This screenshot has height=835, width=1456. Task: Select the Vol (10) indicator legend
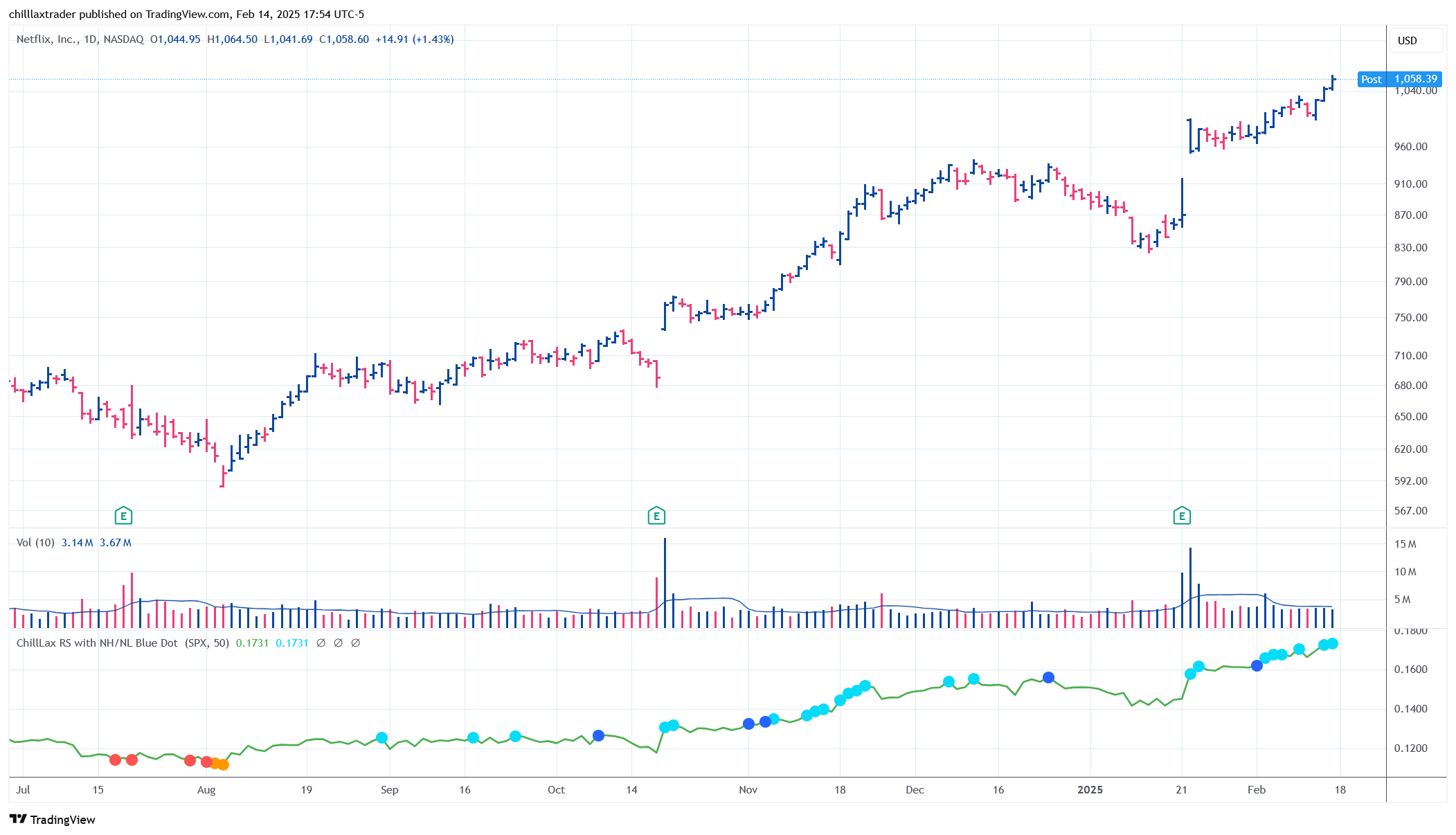click(x=35, y=542)
